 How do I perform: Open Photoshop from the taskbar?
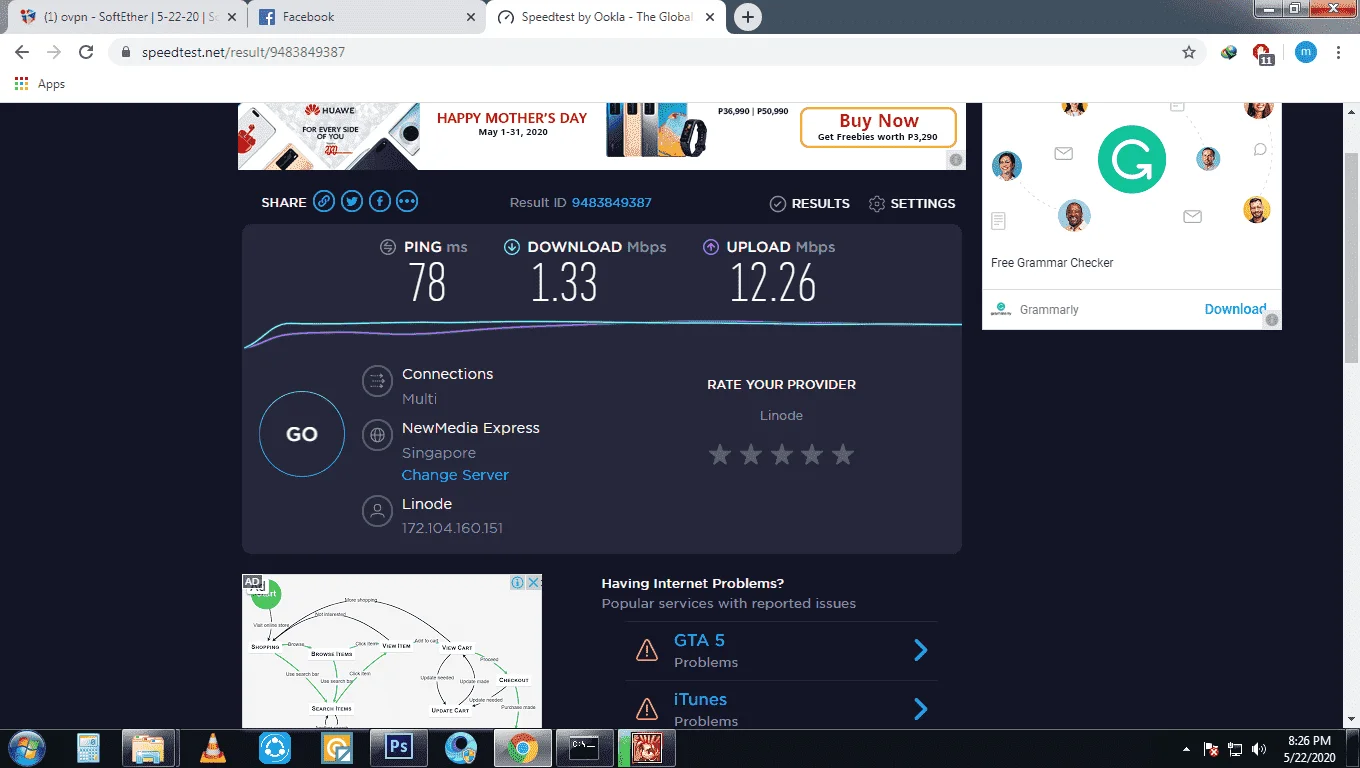tap(398, 748)
